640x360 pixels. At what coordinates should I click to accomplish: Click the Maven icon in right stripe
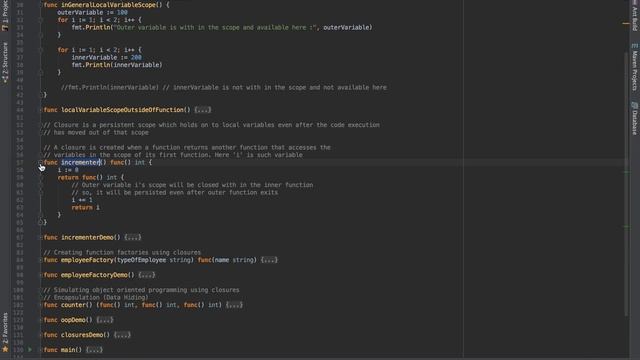point(634,46)
